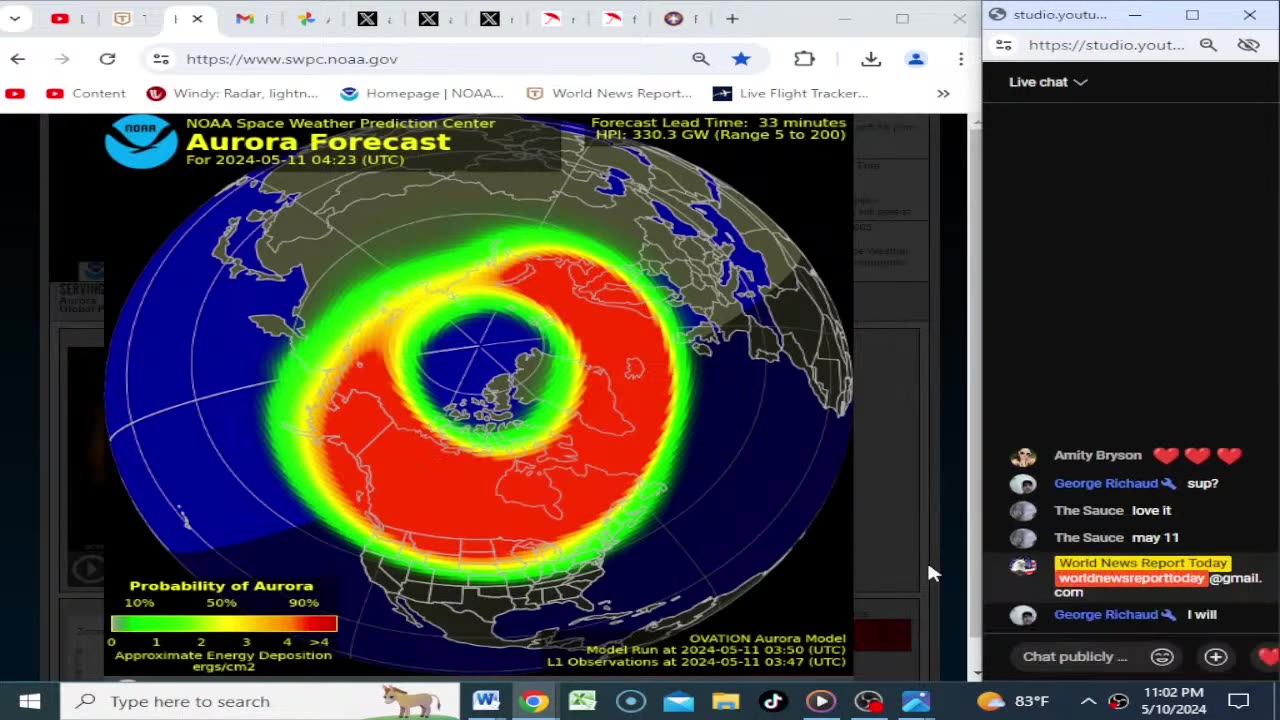The height and width of the screenshot is (720, 1280).
Task: Toggle the bookmark star for this page
Action: (x=741, y=59)
